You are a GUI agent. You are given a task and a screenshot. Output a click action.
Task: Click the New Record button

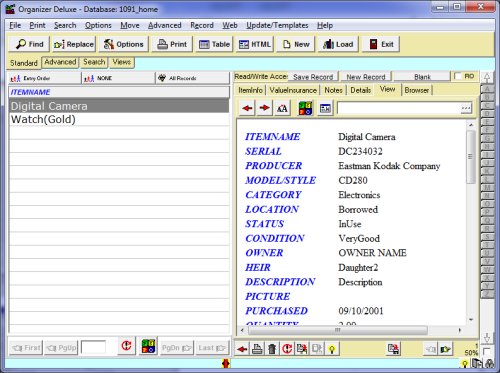click(x=366, y=77)
